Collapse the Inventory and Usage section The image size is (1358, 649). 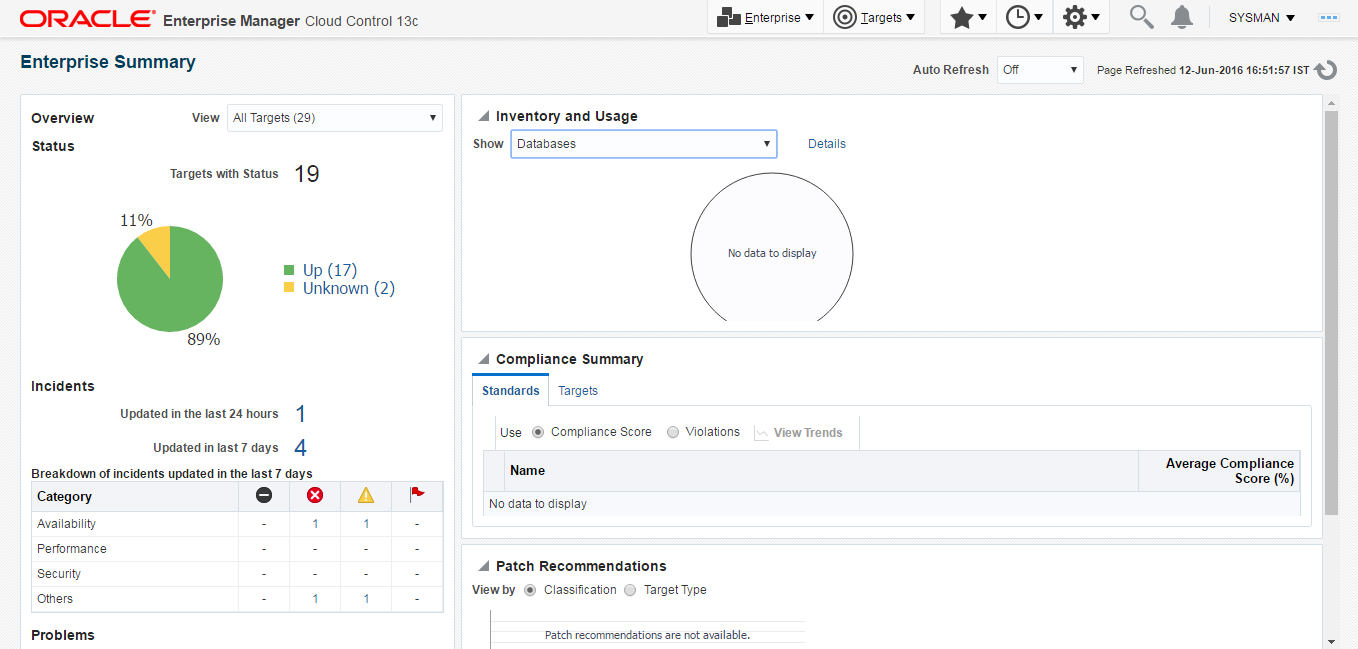483,116
